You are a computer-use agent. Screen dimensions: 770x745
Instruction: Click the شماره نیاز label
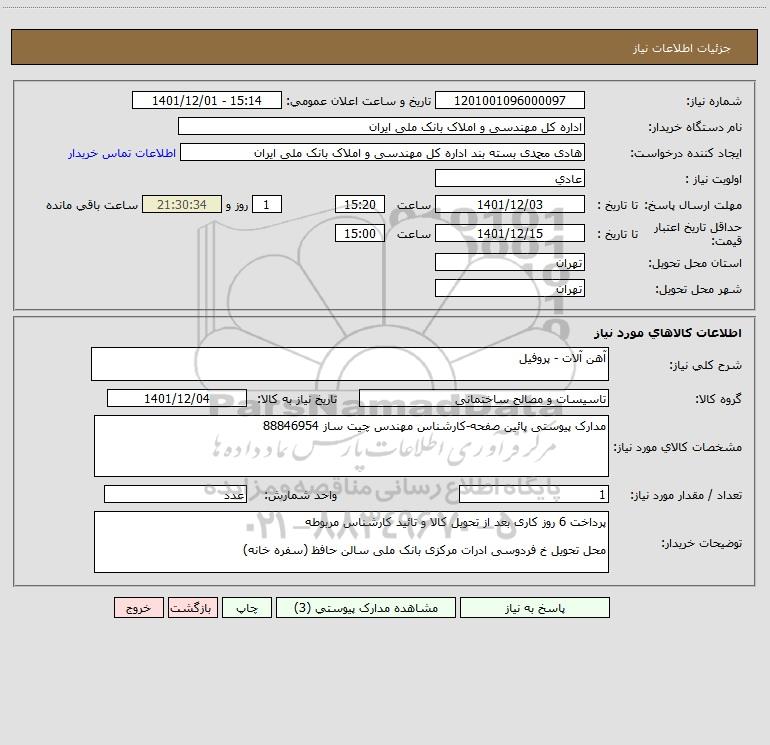[x=714, y=101]
